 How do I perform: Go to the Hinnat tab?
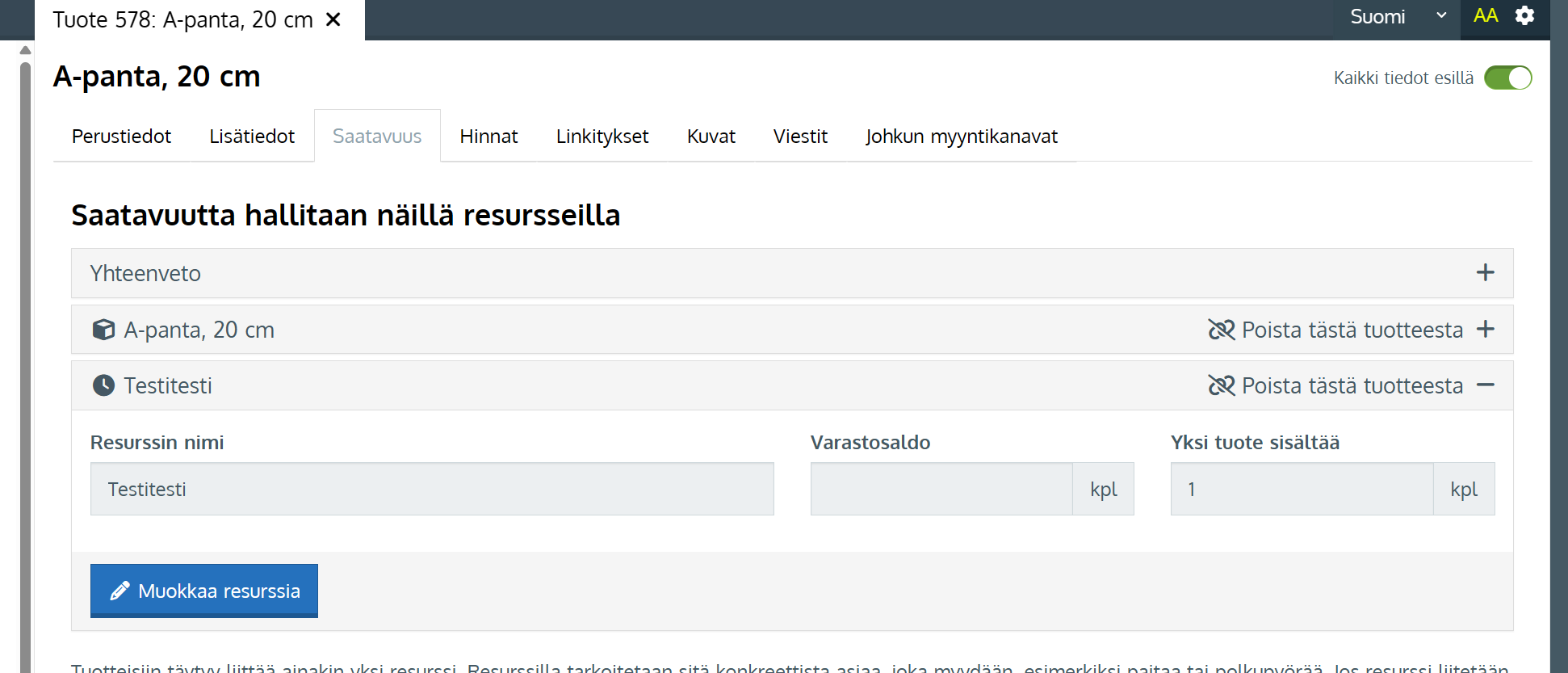tap(488, 137)
